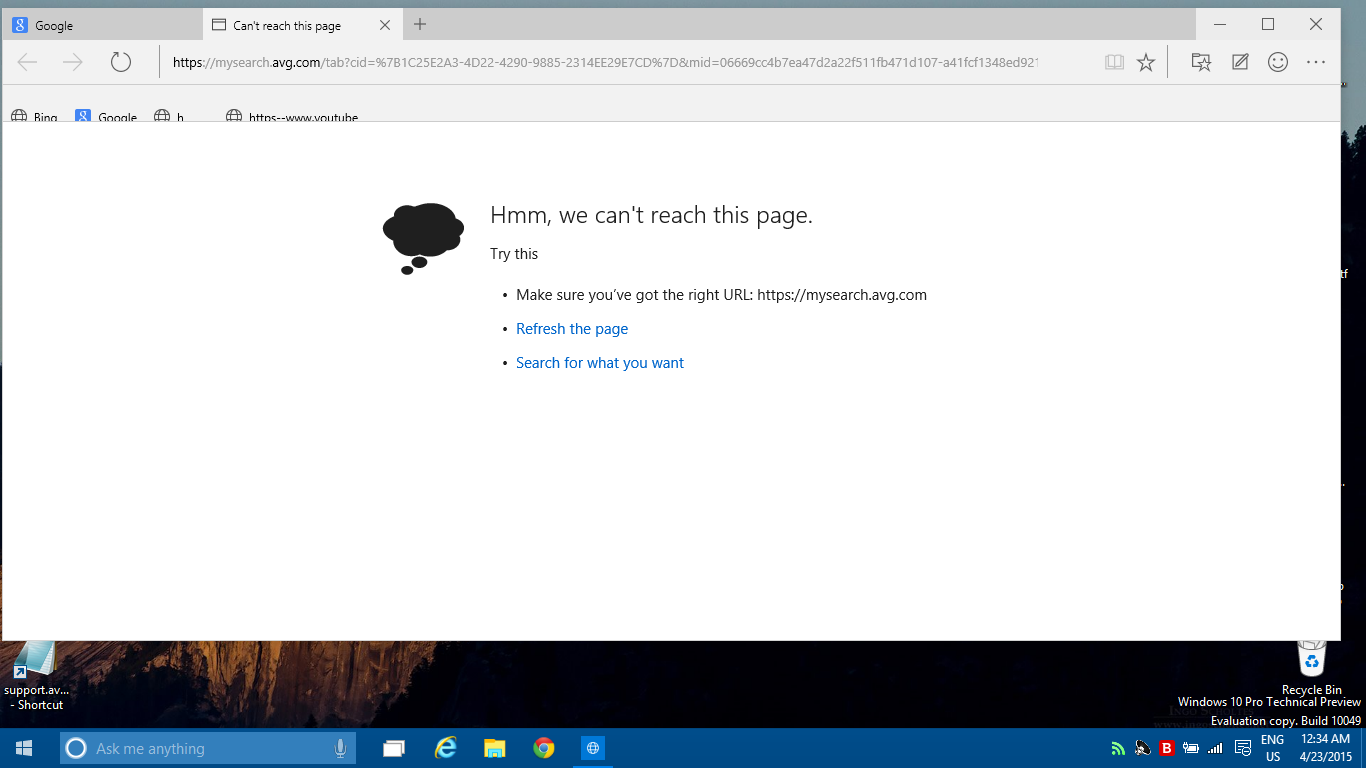This screenshot has height=768, width=1366.
Task: Reload the page with the refresh icon
Action: tap(121, 62)
